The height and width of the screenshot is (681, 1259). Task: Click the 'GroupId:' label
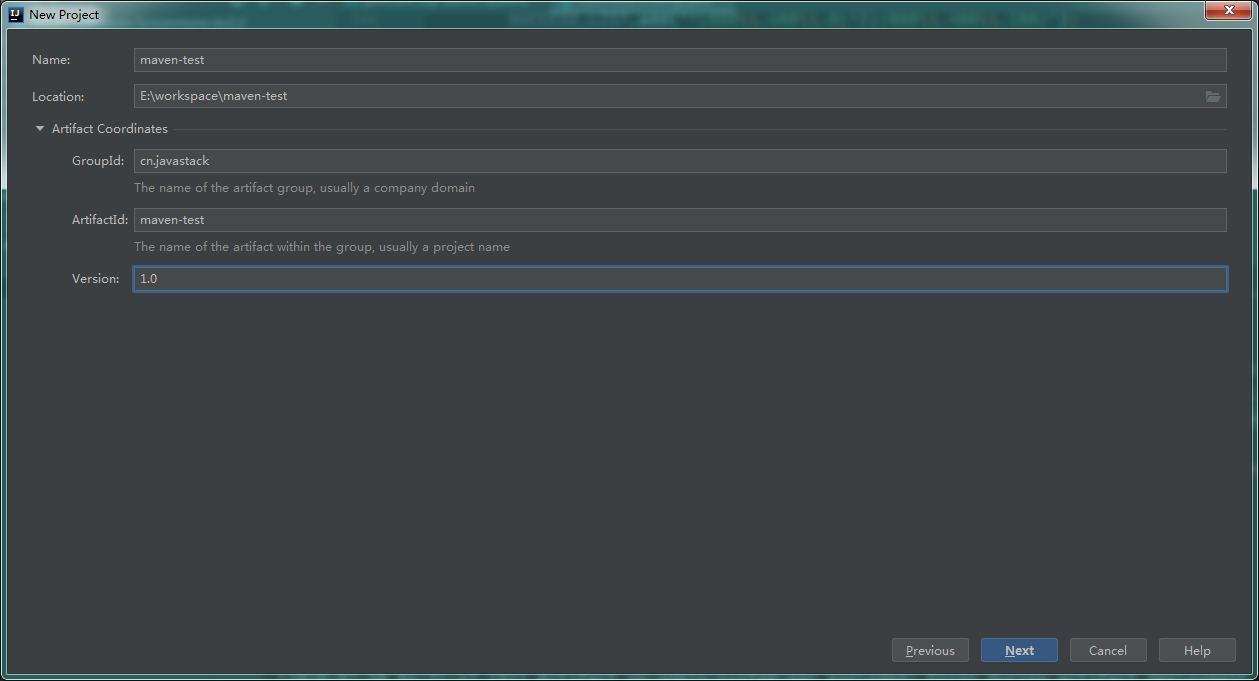point(98,161)
